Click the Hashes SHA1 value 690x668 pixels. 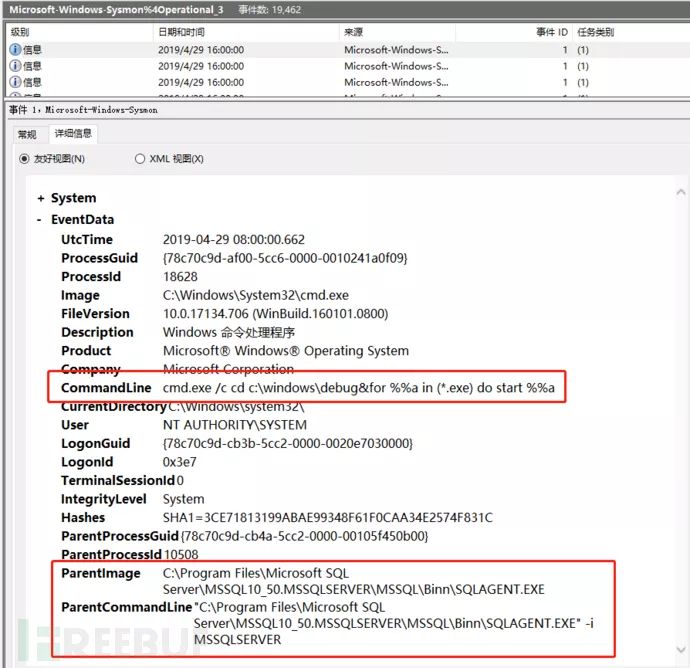tap(328, 518)
